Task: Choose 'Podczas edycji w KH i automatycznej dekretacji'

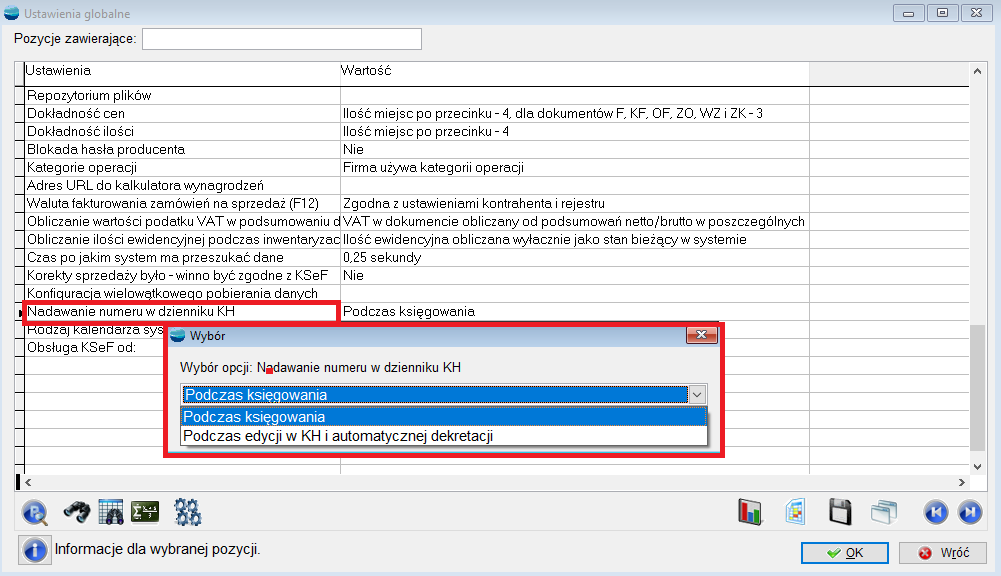Action: (444, 436)
